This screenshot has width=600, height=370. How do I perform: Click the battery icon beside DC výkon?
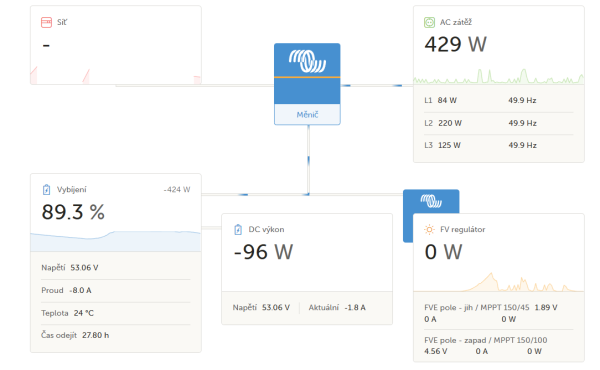(238, 230)
